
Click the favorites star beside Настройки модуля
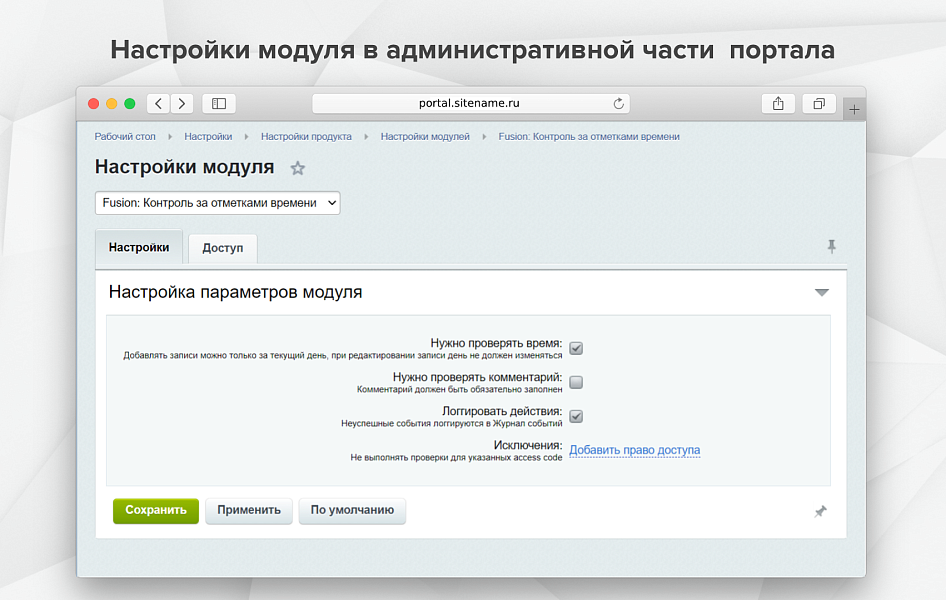[x=297, y=168]
